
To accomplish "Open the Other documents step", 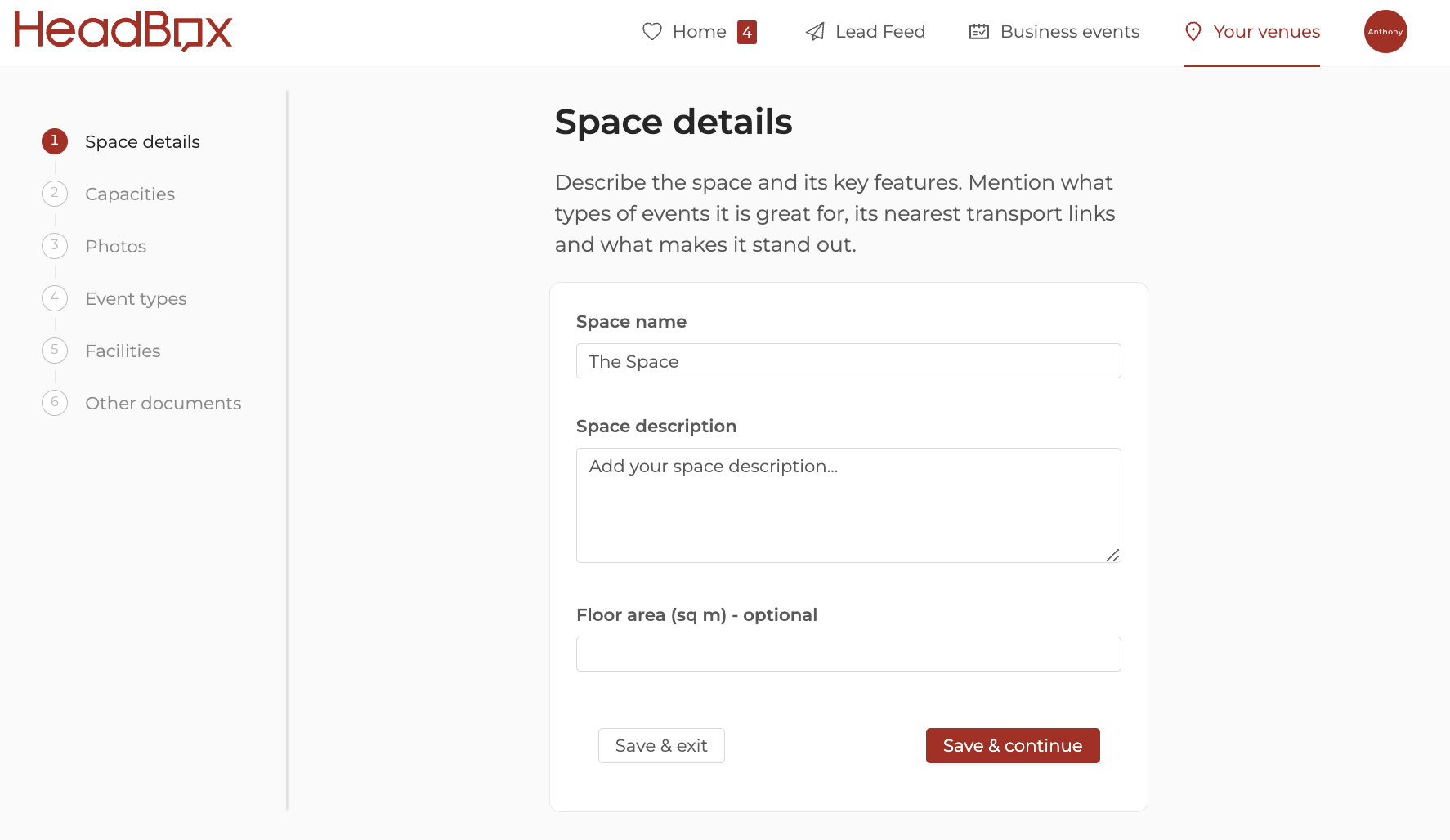I will (163, 403).
